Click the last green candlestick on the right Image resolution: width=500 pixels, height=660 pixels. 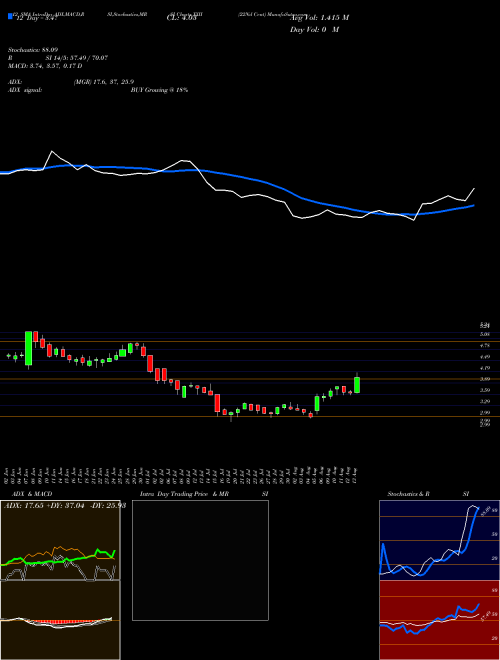(x=357, y=385)
